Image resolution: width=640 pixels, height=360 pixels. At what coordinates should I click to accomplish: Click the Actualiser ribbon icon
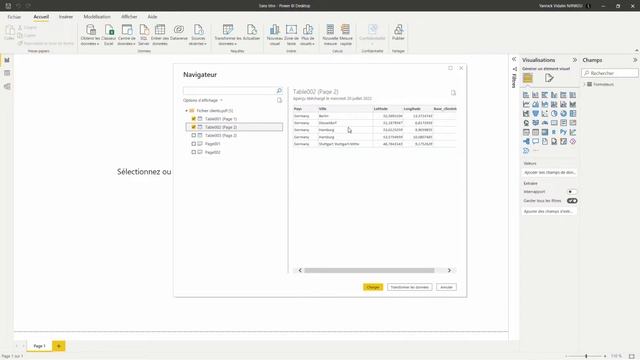pyautogui.click(x=251, y=30)
